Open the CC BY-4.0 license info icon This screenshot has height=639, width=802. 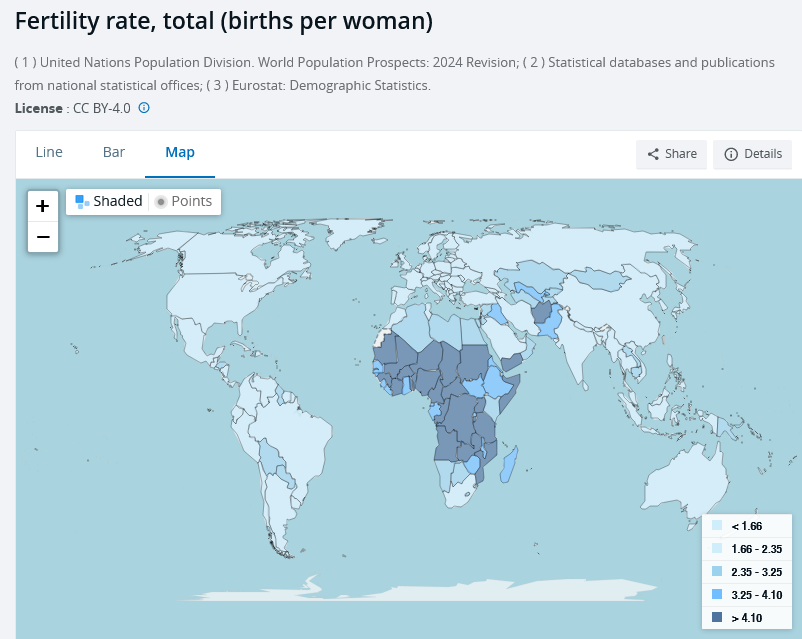click(144, 108)
